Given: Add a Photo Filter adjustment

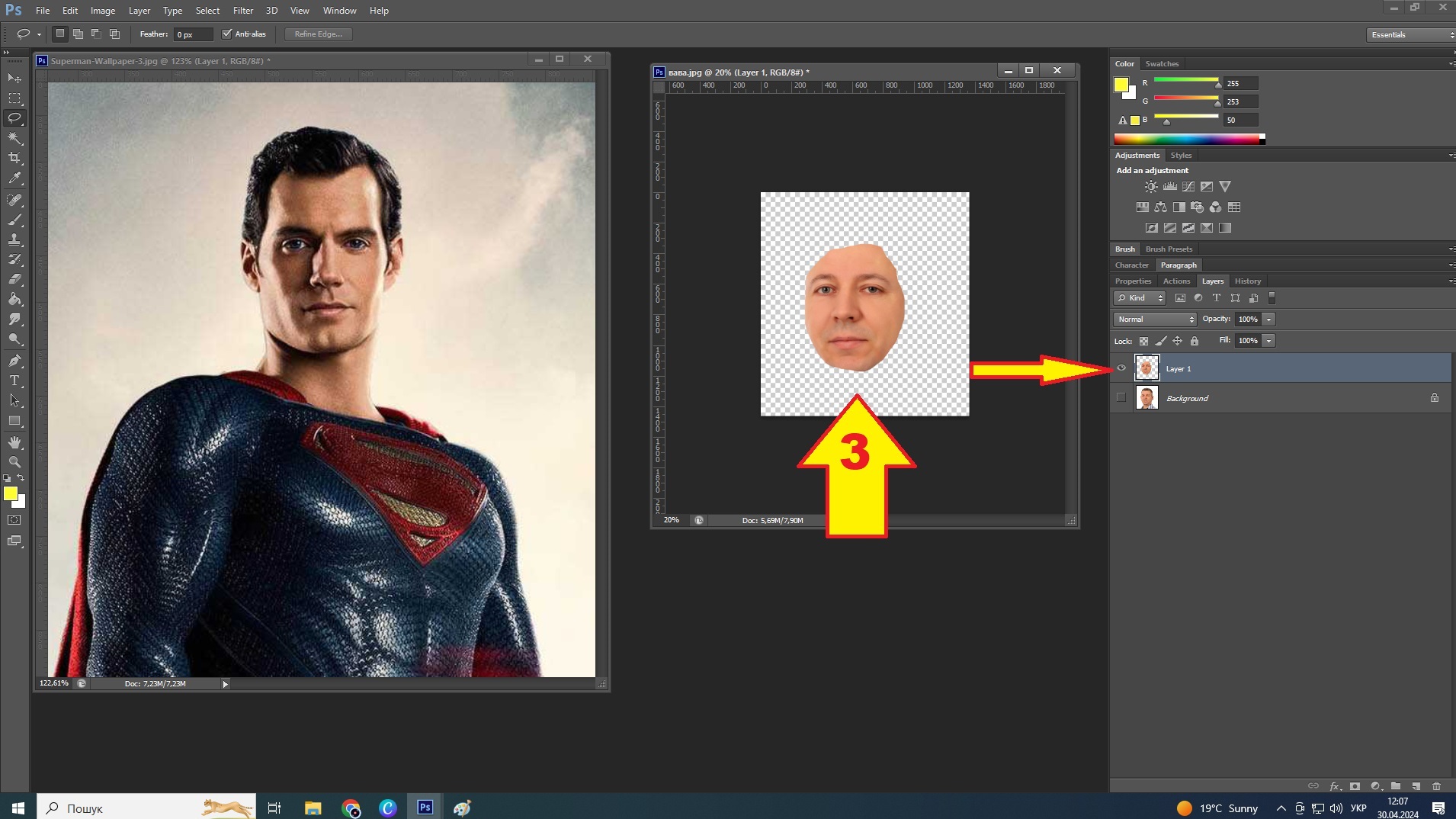Looking at the screenshot, I should tap(1197, 207).
